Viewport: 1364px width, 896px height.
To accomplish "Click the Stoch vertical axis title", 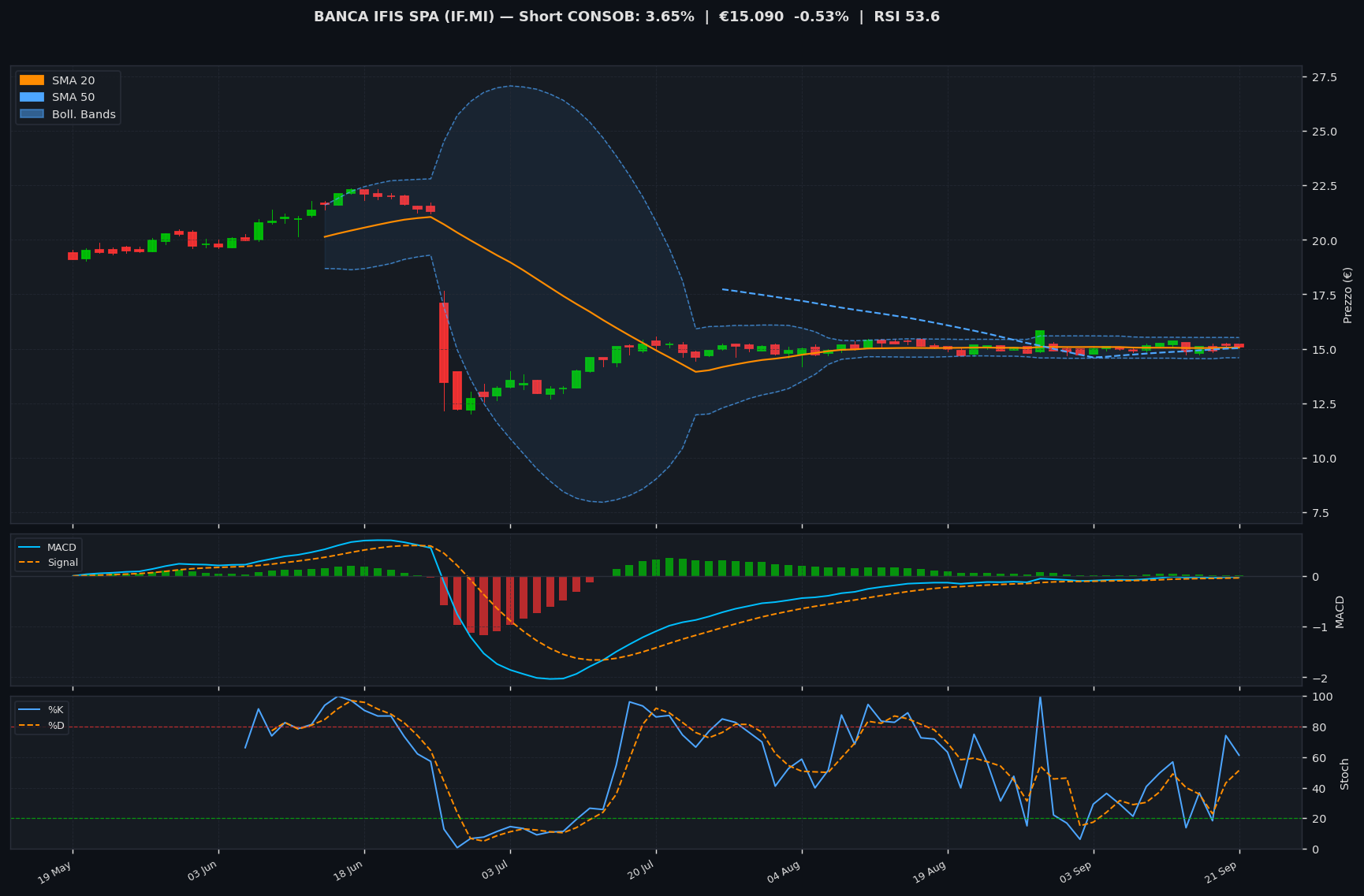I will pos(1345,774).
